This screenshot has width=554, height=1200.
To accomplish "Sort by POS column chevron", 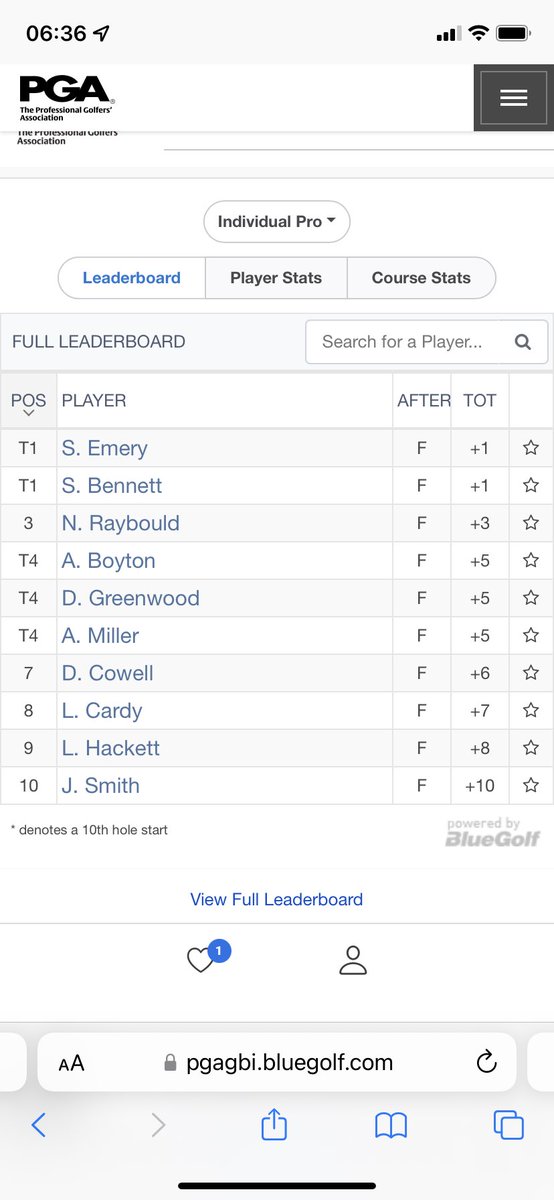I will 28,412.
